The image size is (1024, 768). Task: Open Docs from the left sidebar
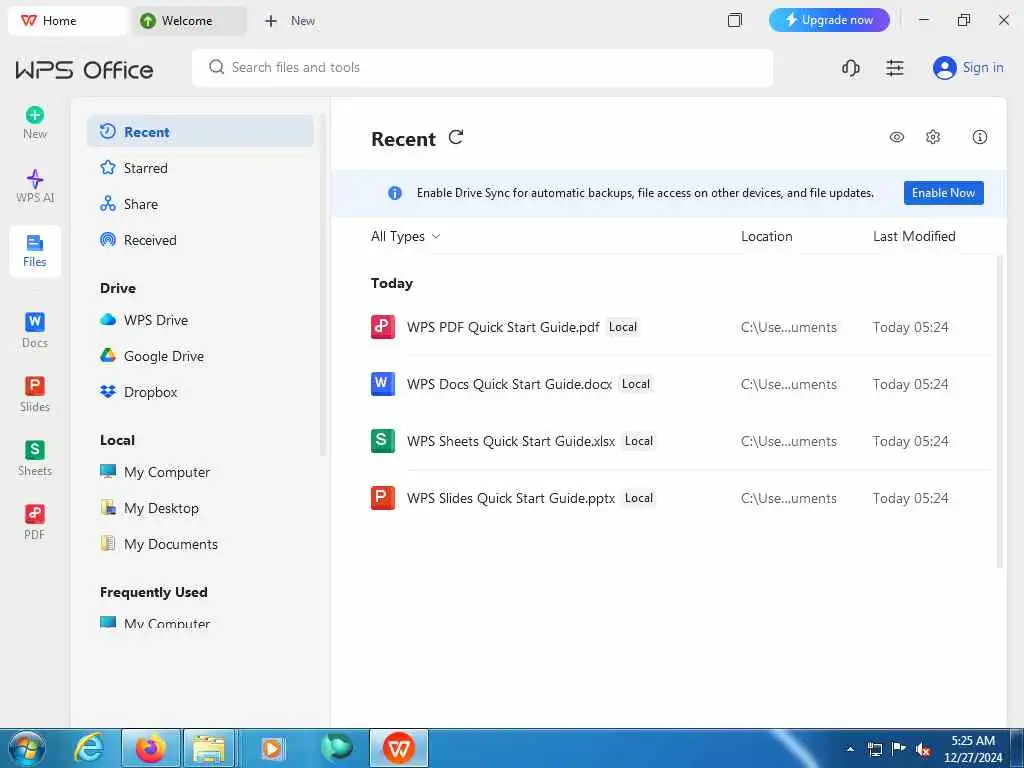pyautogui.click(x=35, y=330)
